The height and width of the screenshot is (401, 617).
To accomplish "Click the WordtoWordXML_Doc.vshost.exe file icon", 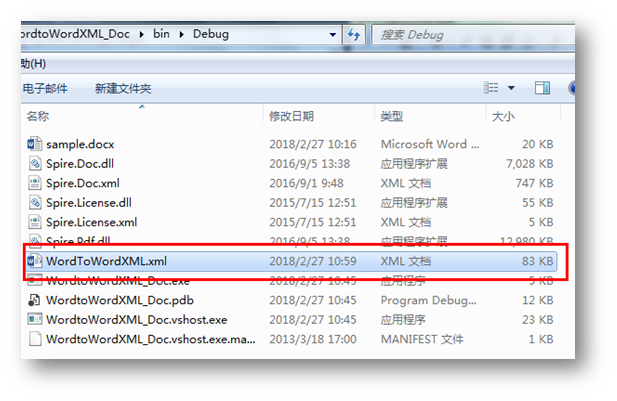I will 35,320.
